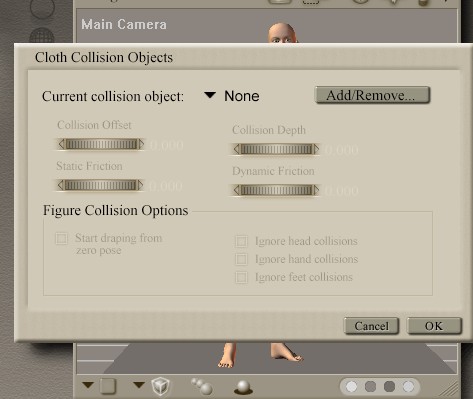Click the Collision Offset value 0.000

pyautogui.click(x=166, y=145)
